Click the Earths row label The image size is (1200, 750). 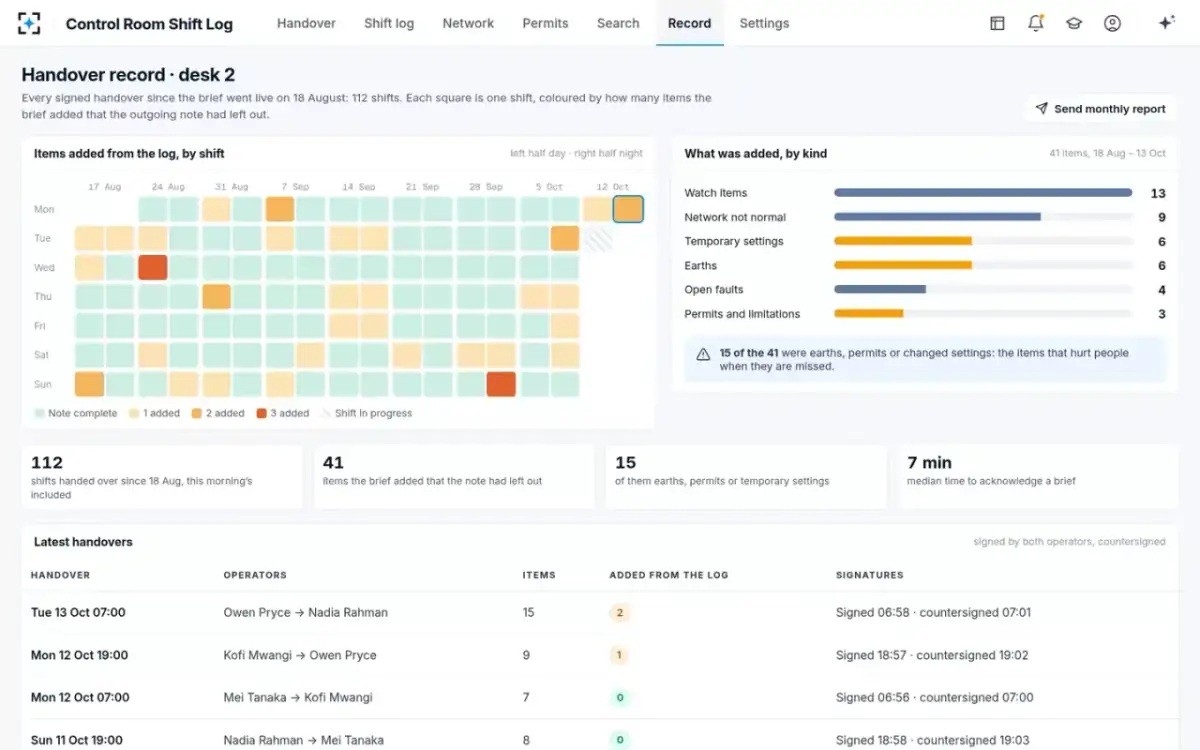(701, 265)
